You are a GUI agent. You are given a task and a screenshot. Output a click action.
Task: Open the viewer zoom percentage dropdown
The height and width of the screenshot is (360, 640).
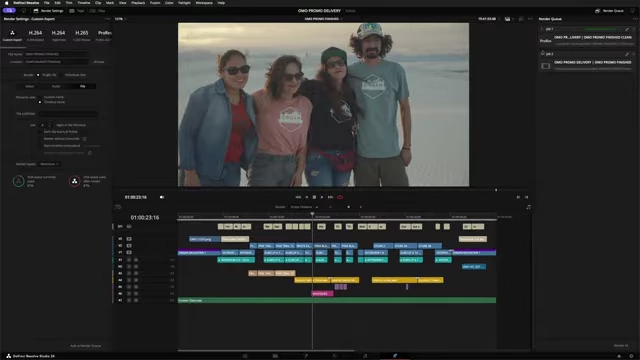(x=120, y=19)
